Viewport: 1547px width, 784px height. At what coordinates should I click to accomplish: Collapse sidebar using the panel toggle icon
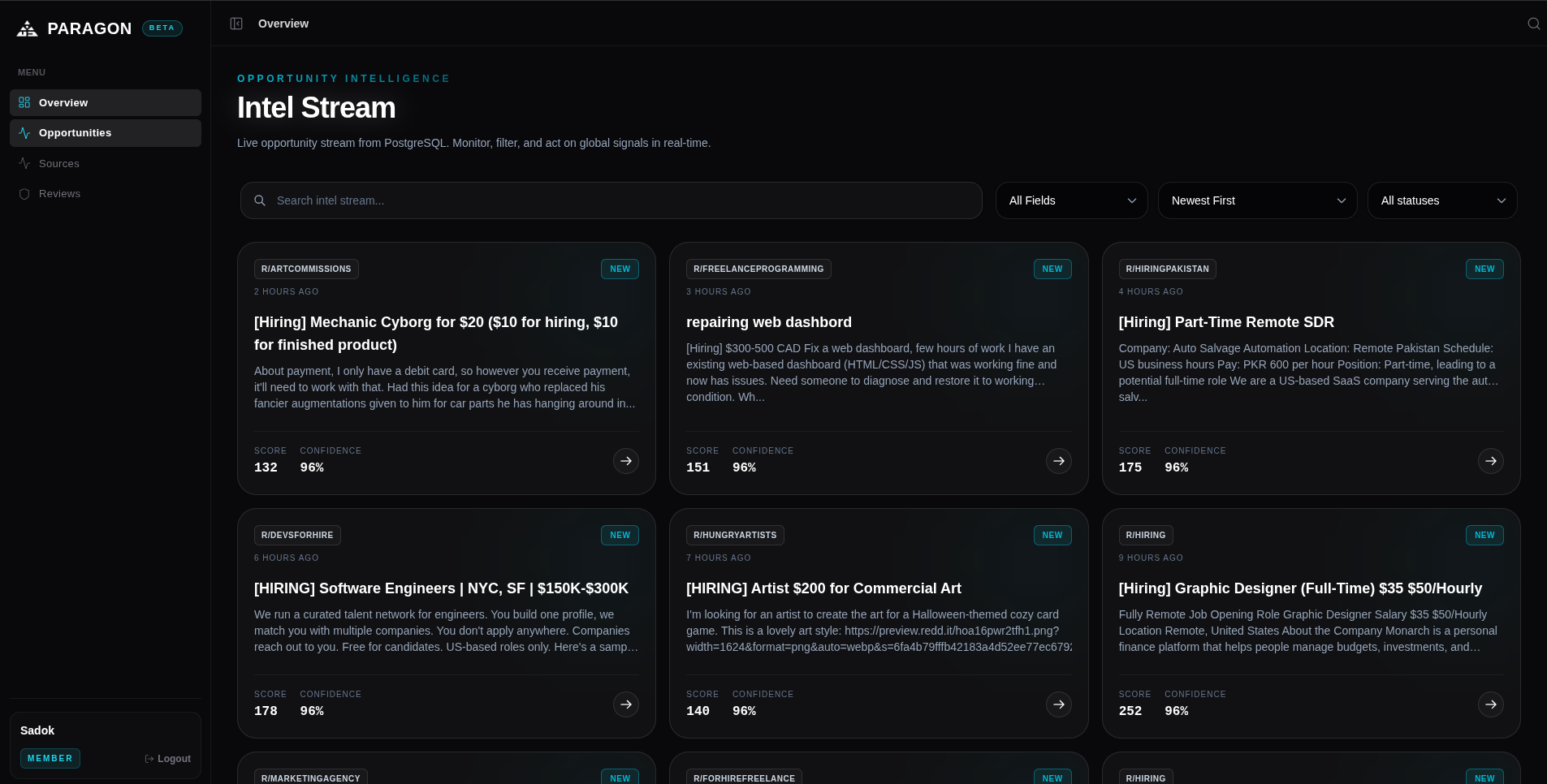(x=236, y=24)
